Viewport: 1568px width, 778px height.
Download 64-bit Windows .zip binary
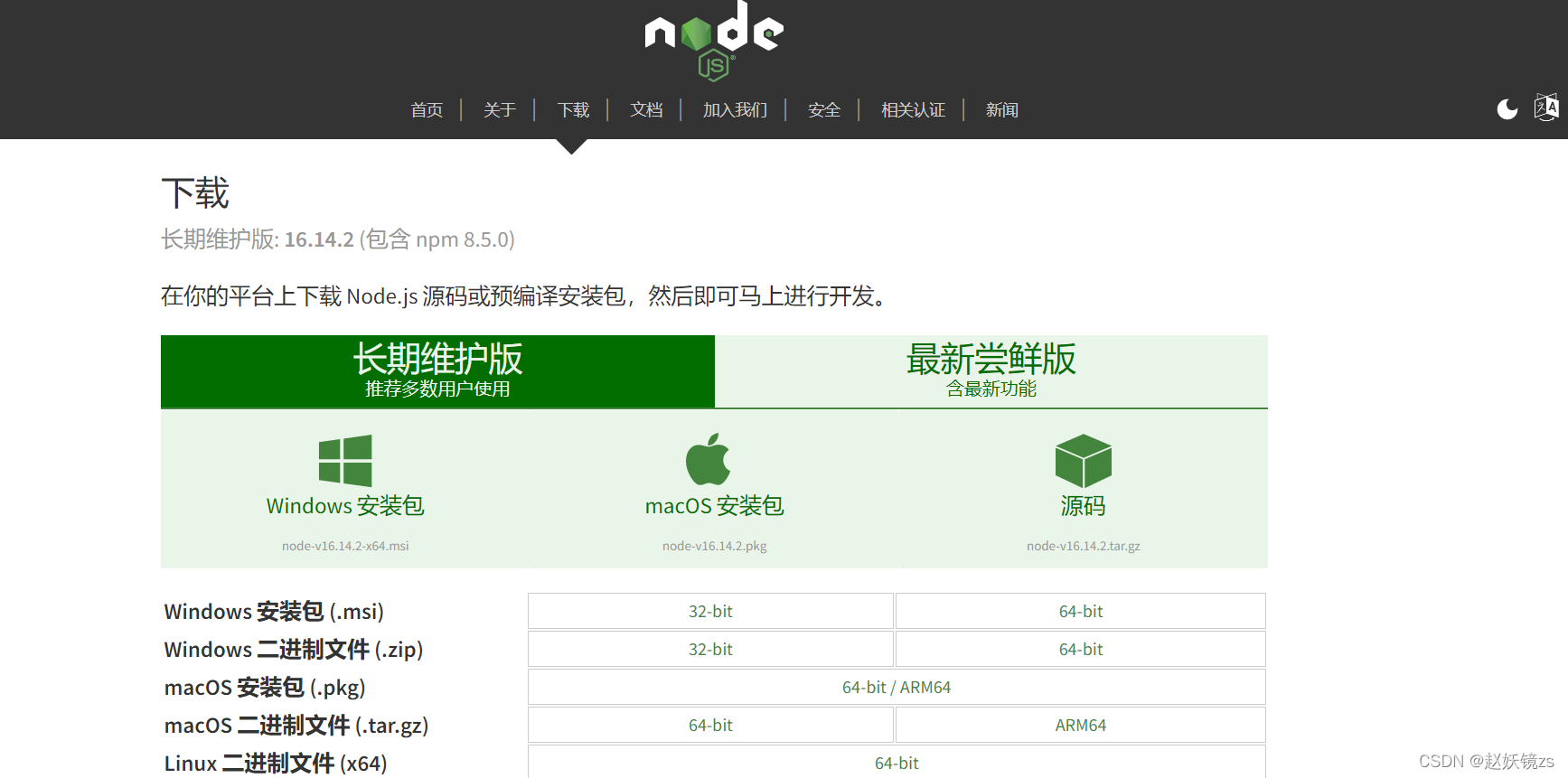(x=1081, y=649)
